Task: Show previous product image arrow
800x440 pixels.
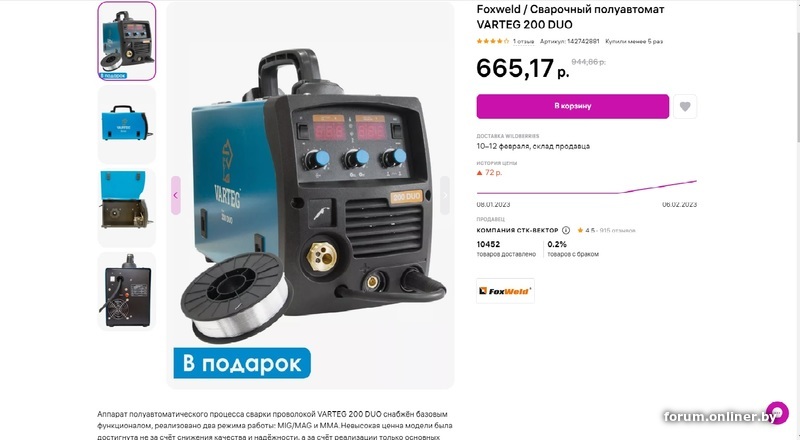Action: 176,195
